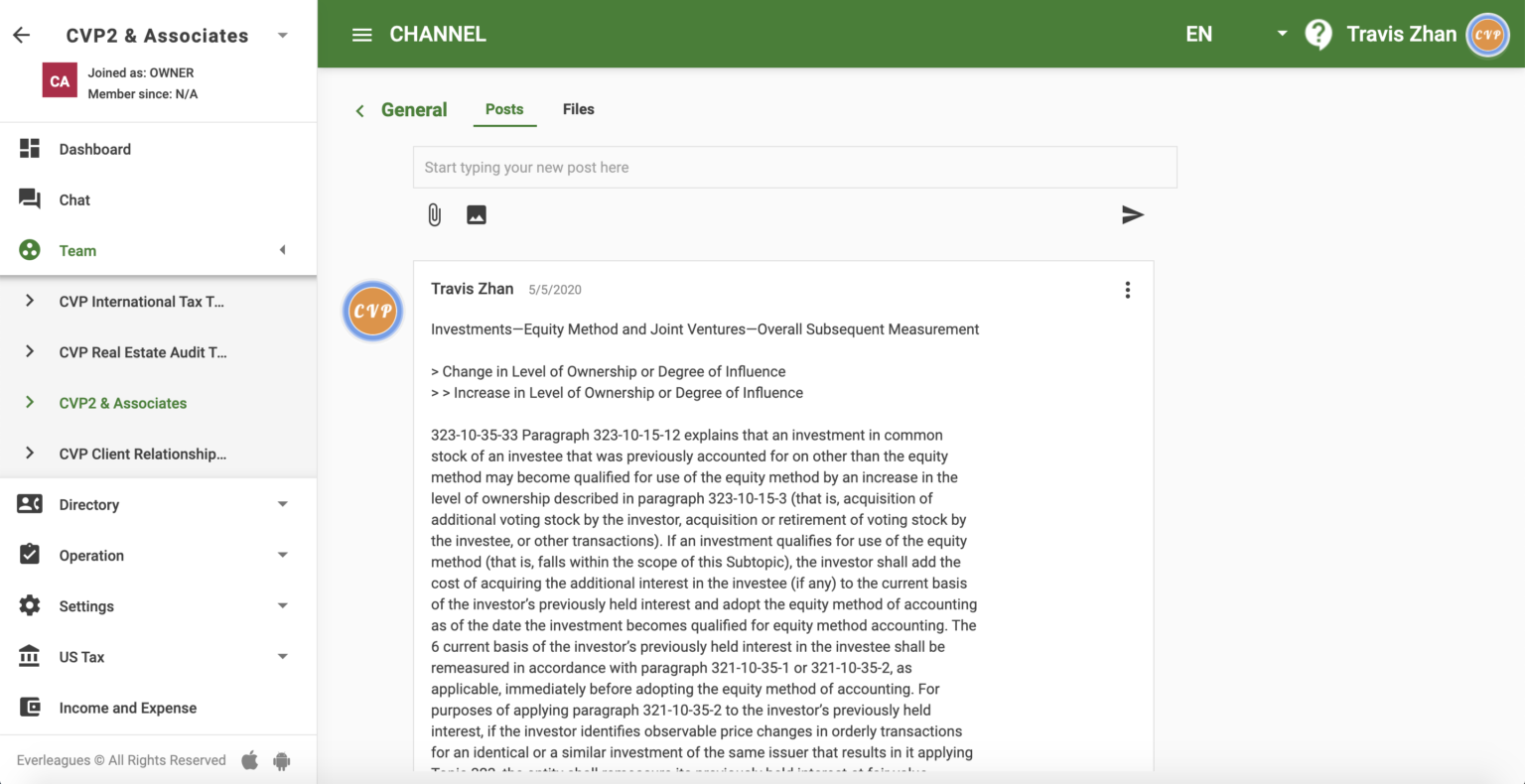Click the Apple app download icon
This screenshot has height=784, width=1525.
(x=250, y=760)
